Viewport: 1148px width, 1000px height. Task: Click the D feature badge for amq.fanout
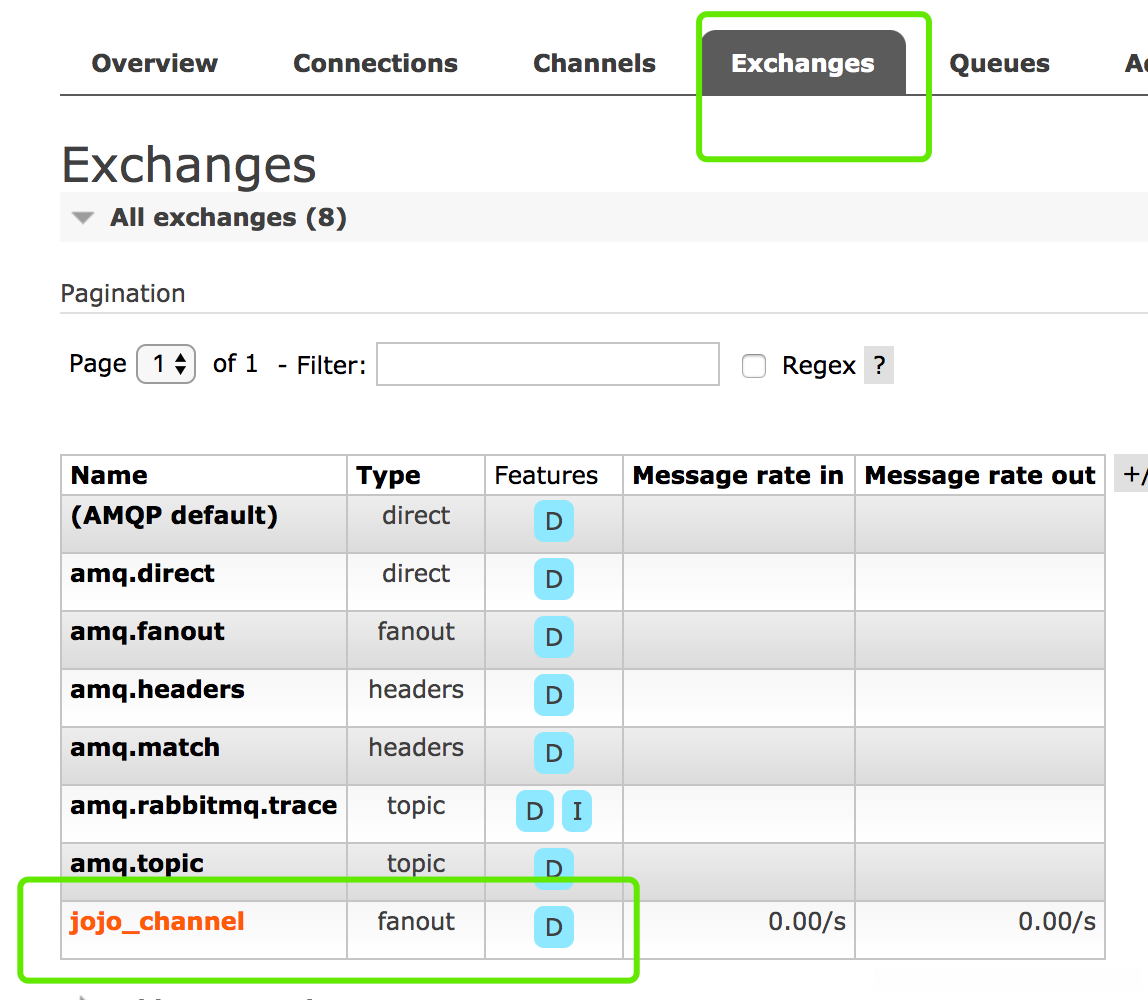pyautogui.click(x=553, y=637)
